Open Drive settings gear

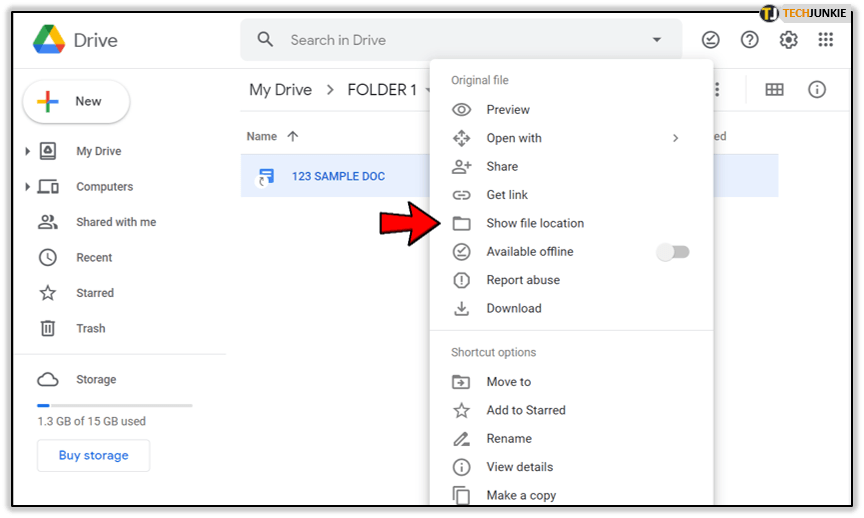click(x=788, y=40)
